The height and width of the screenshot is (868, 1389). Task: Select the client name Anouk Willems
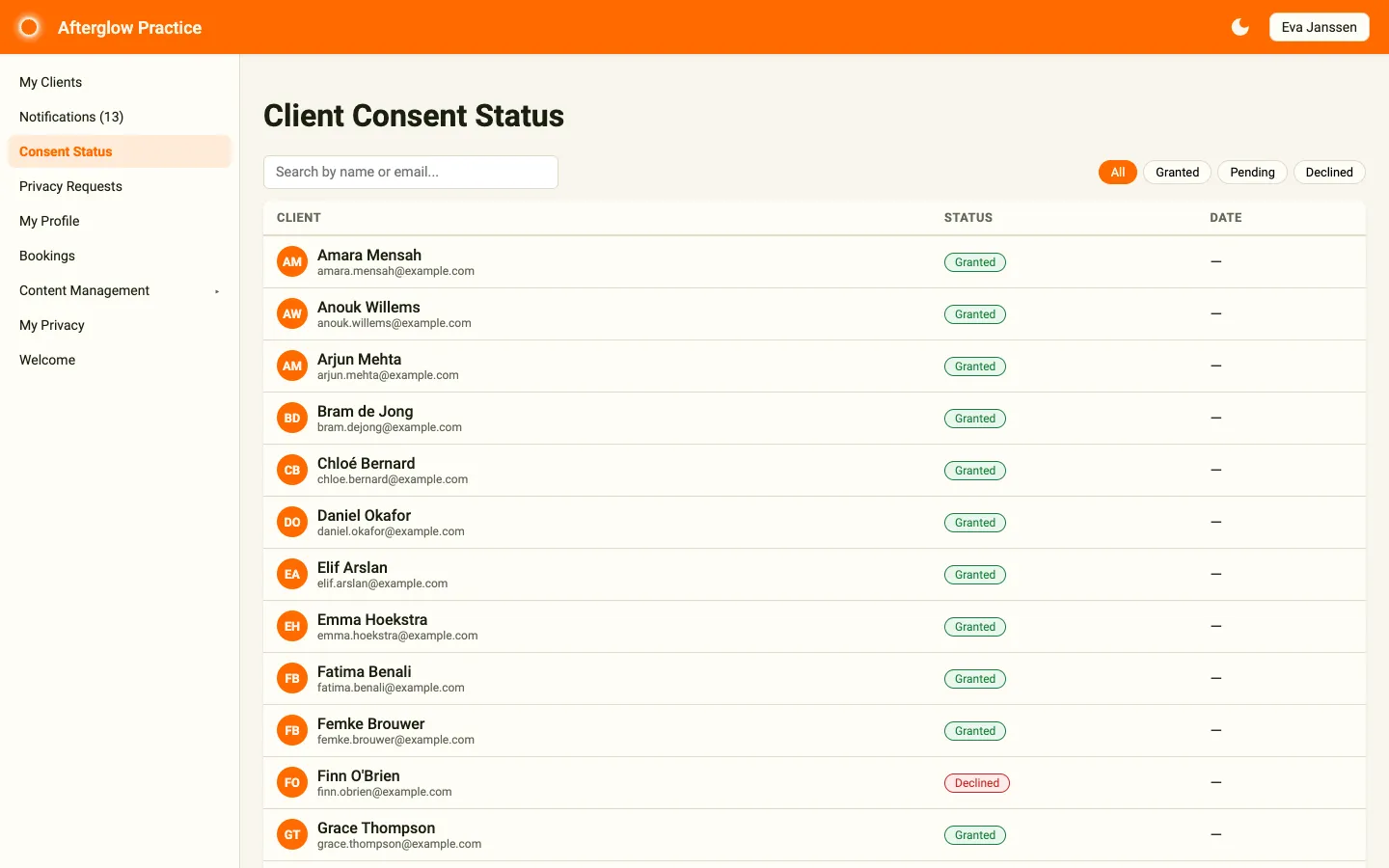(368, 307)
